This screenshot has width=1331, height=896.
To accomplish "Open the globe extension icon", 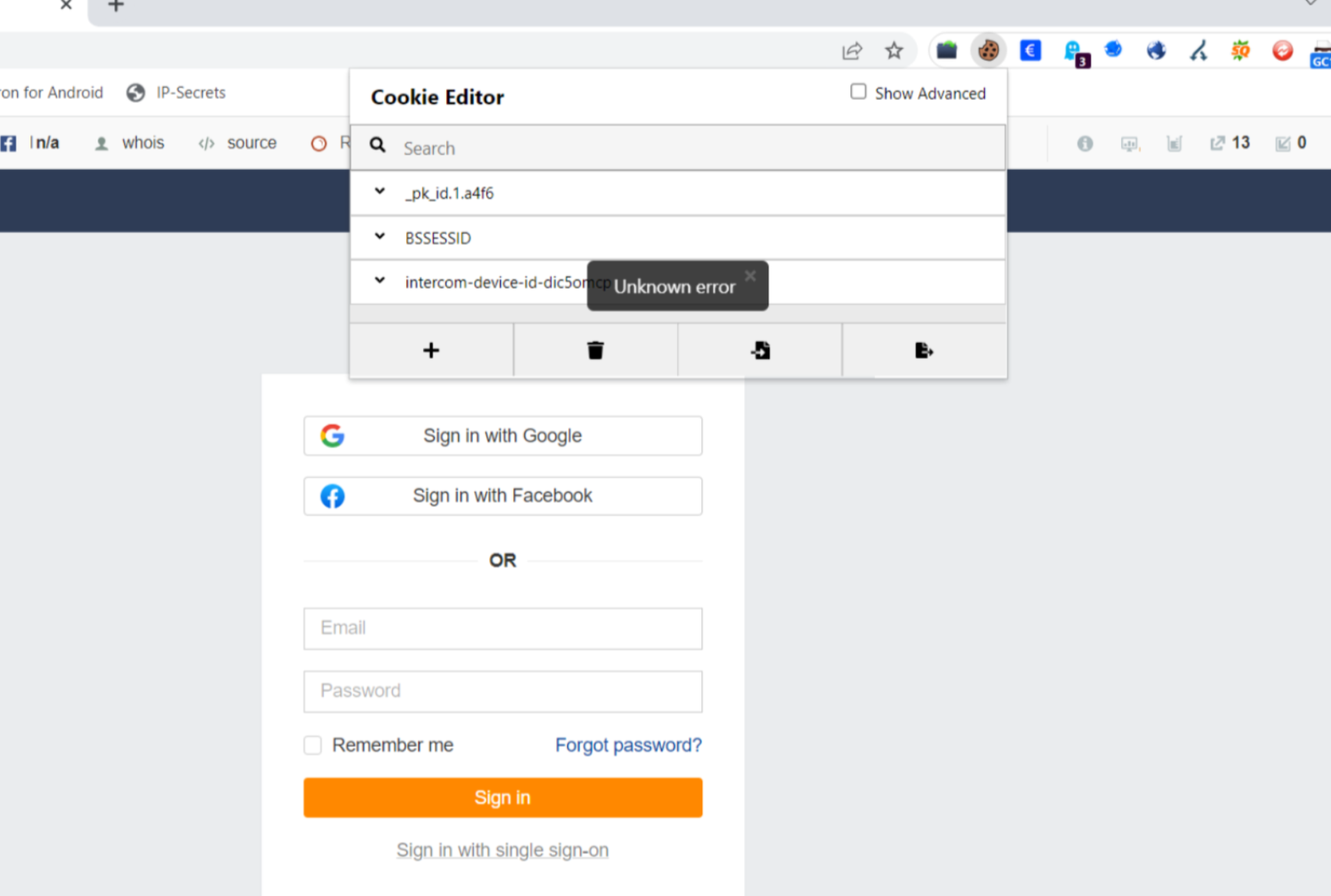I will 1156,50.
